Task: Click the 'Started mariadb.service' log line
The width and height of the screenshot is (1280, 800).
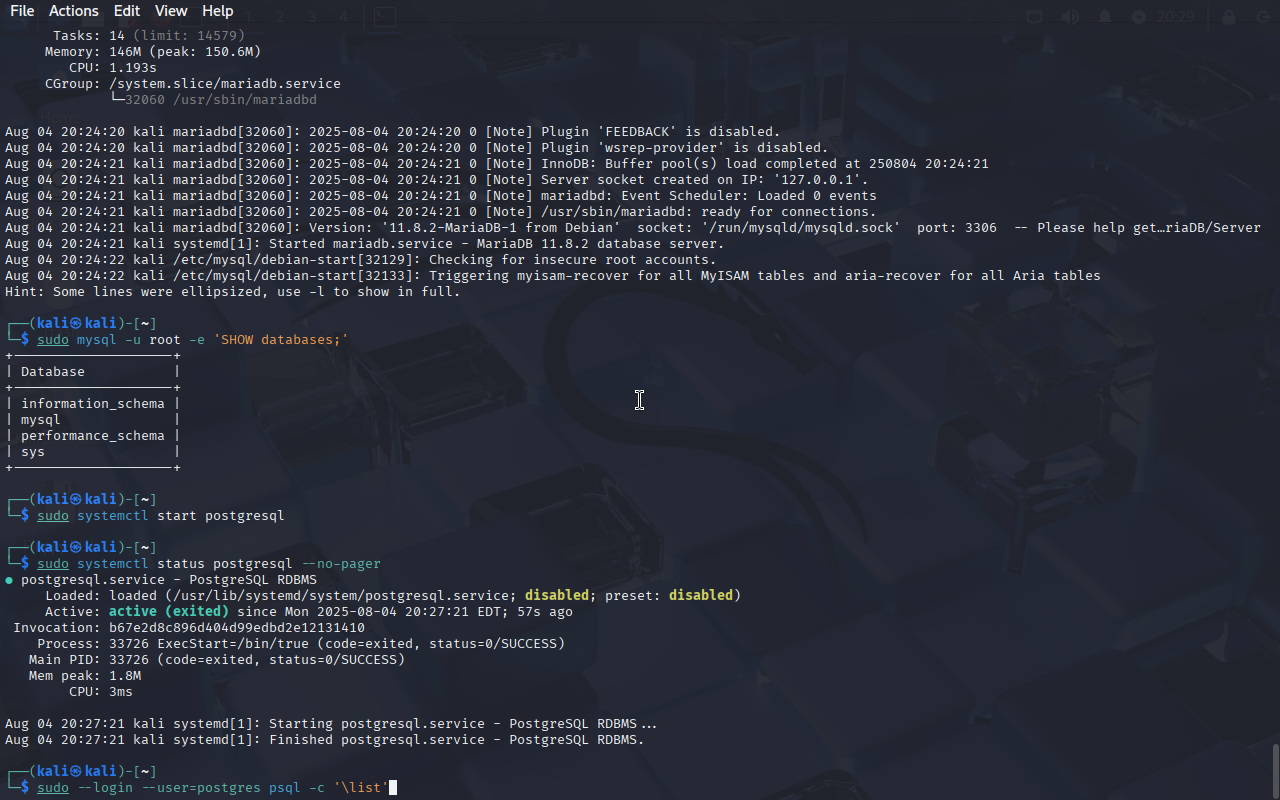Action: (365, 244)
